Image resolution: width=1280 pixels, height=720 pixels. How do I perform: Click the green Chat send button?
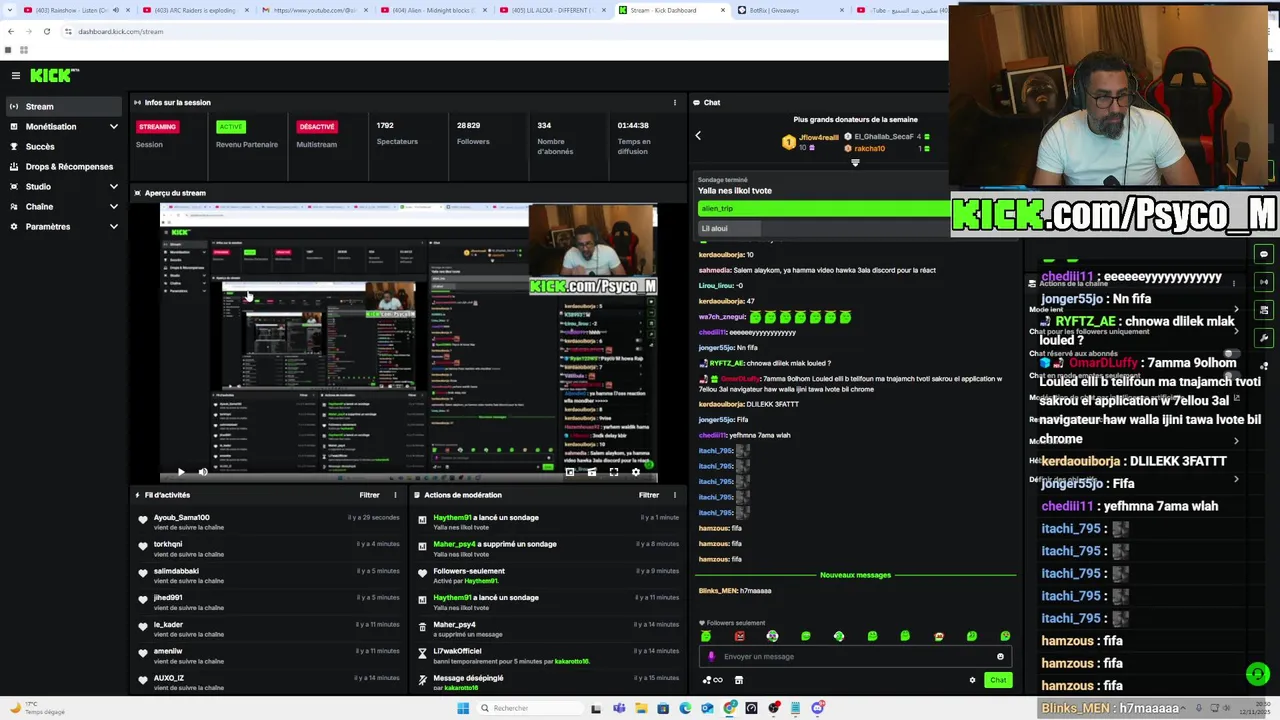coord(998,680)
